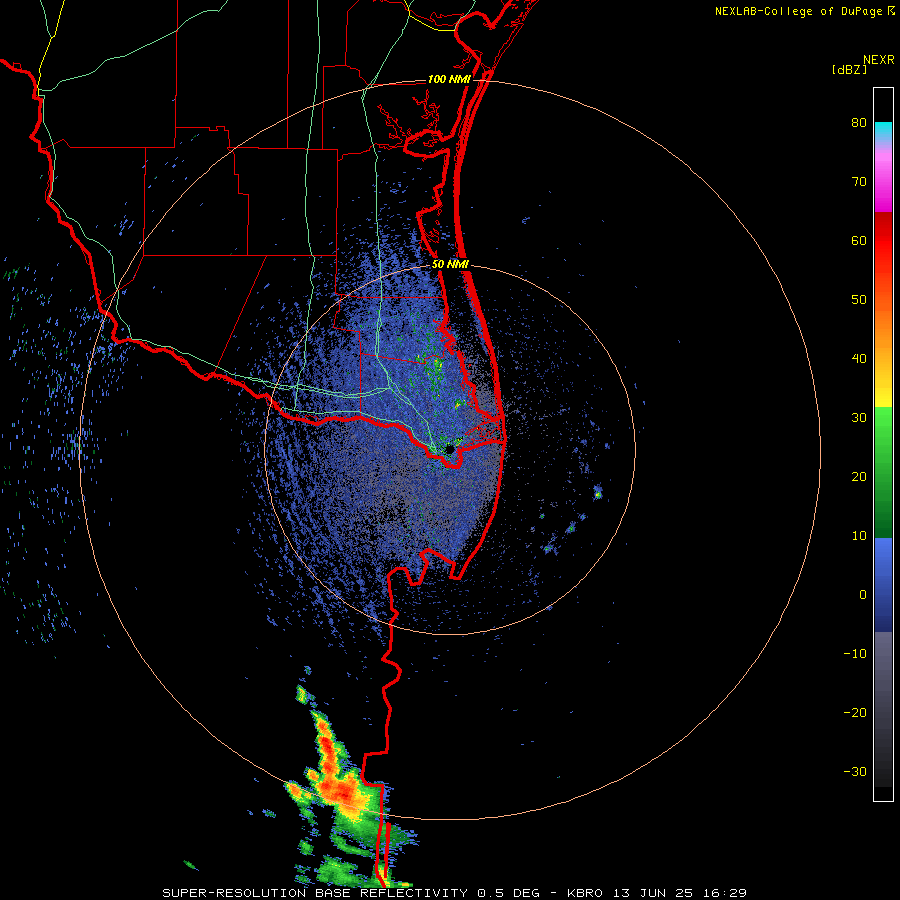Click the blue band of the color scale
The width and height of the screenshot is (900, 900).
(x=883, y=585)
